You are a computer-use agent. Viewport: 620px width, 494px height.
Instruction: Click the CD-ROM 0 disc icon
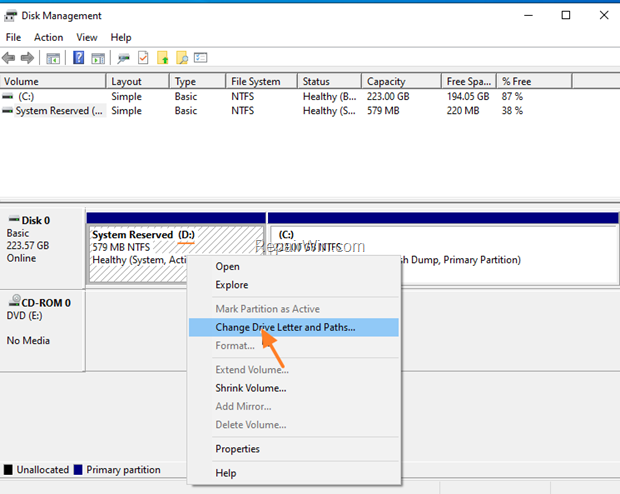pyautogui.click(x=14, y=300)
